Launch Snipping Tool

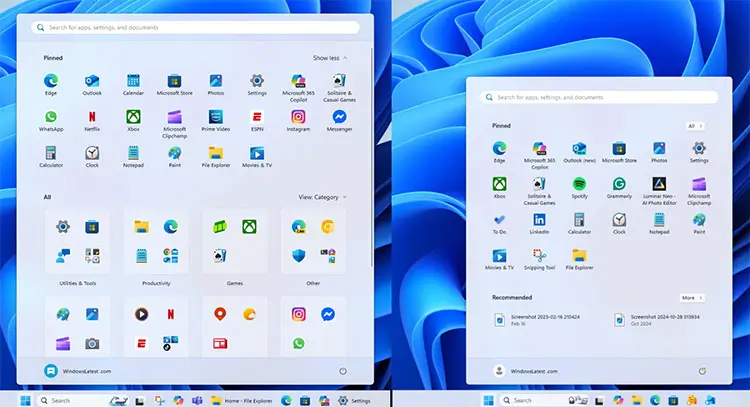point(539,259)
